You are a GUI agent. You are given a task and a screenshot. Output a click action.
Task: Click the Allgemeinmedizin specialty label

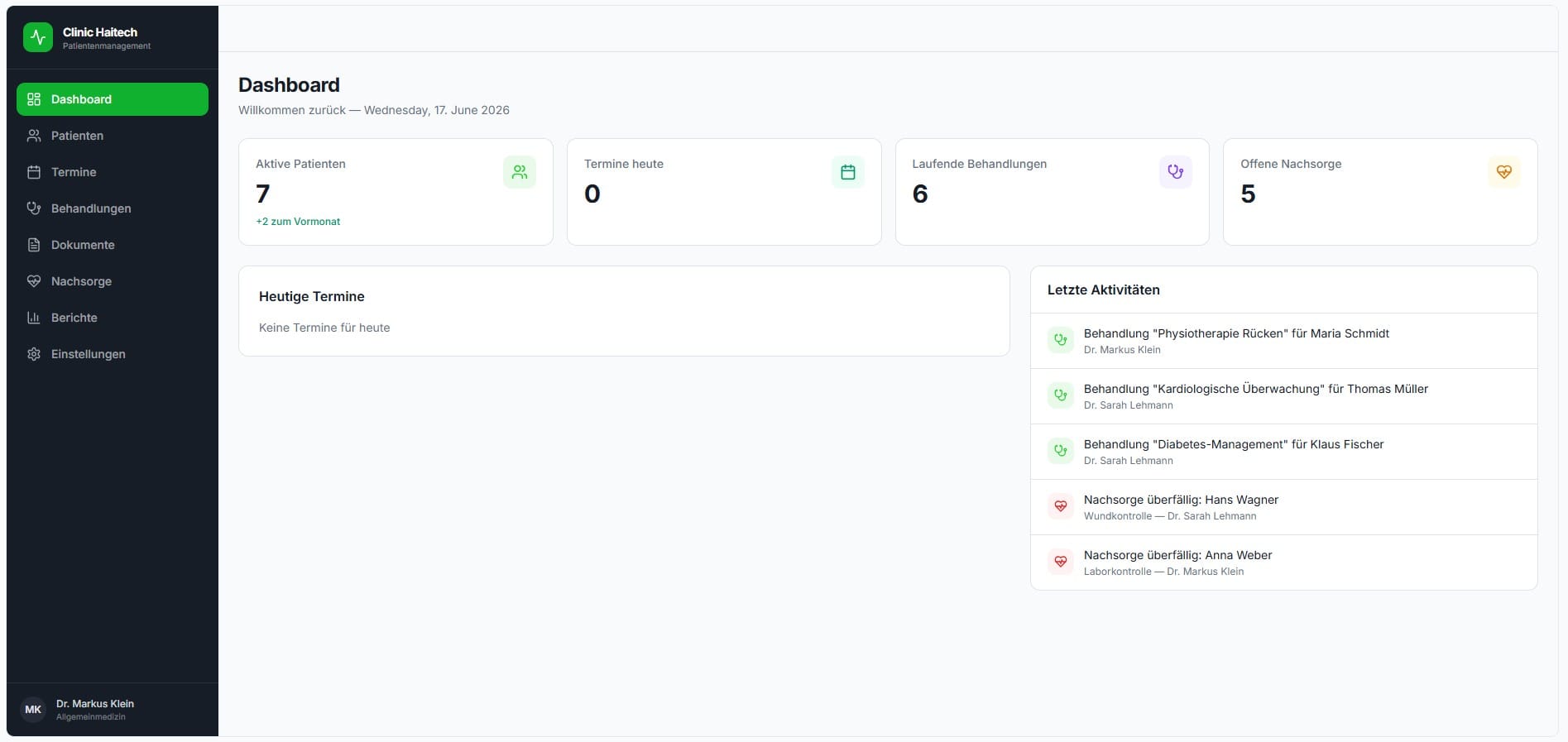coord(91,717)
